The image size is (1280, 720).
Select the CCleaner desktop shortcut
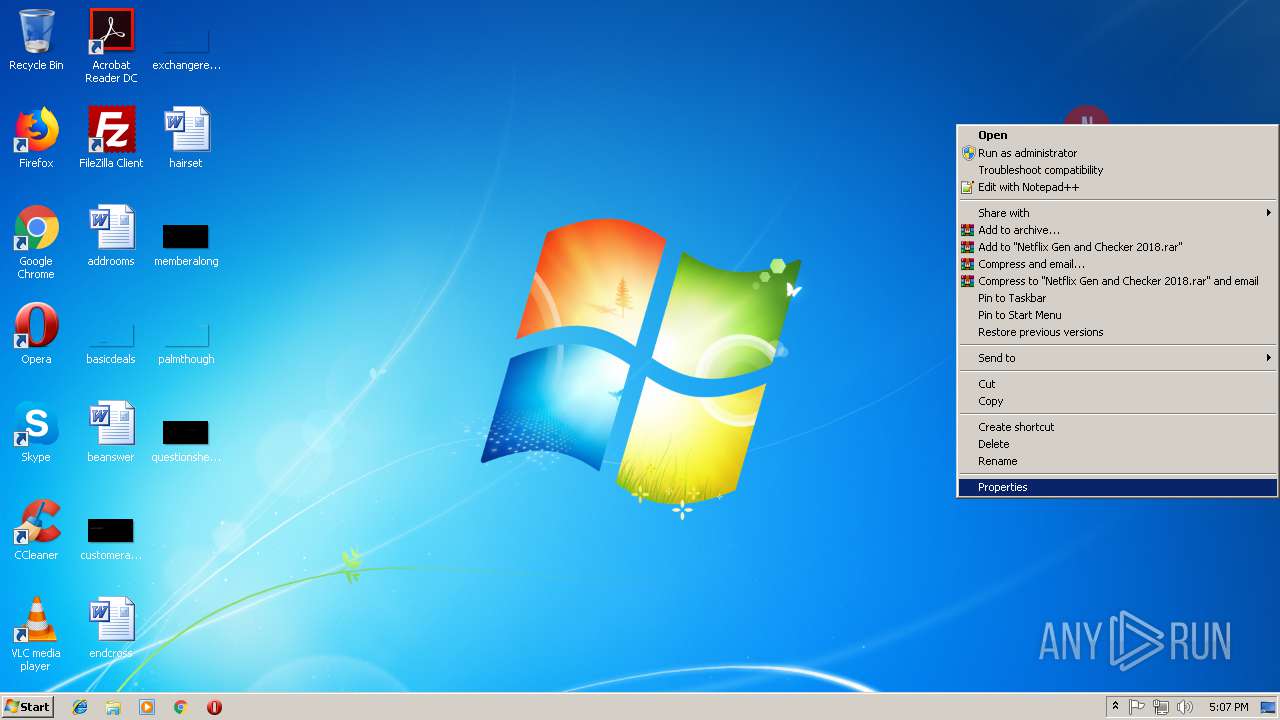[36, 530]
